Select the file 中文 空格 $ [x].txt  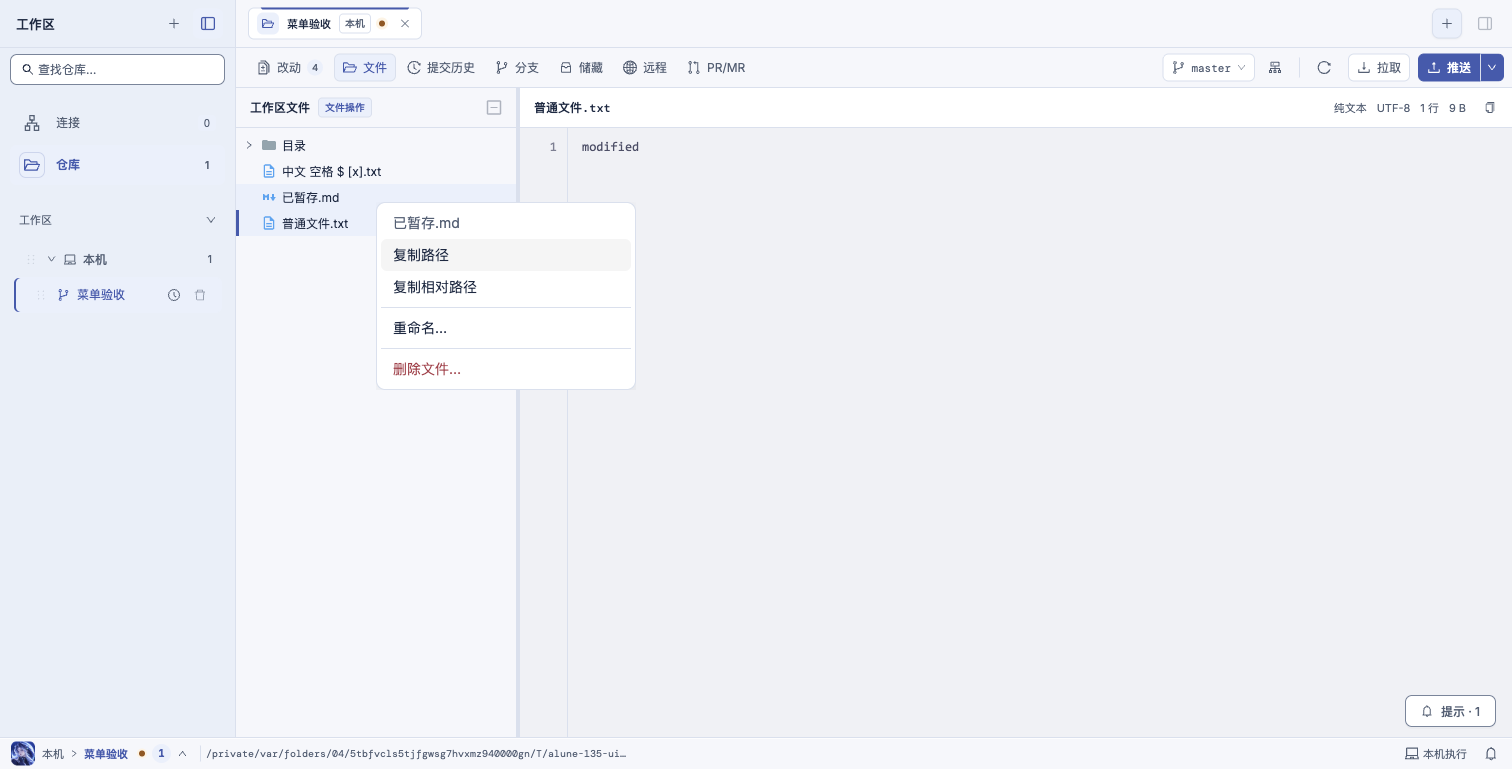(x=376, y=172)
